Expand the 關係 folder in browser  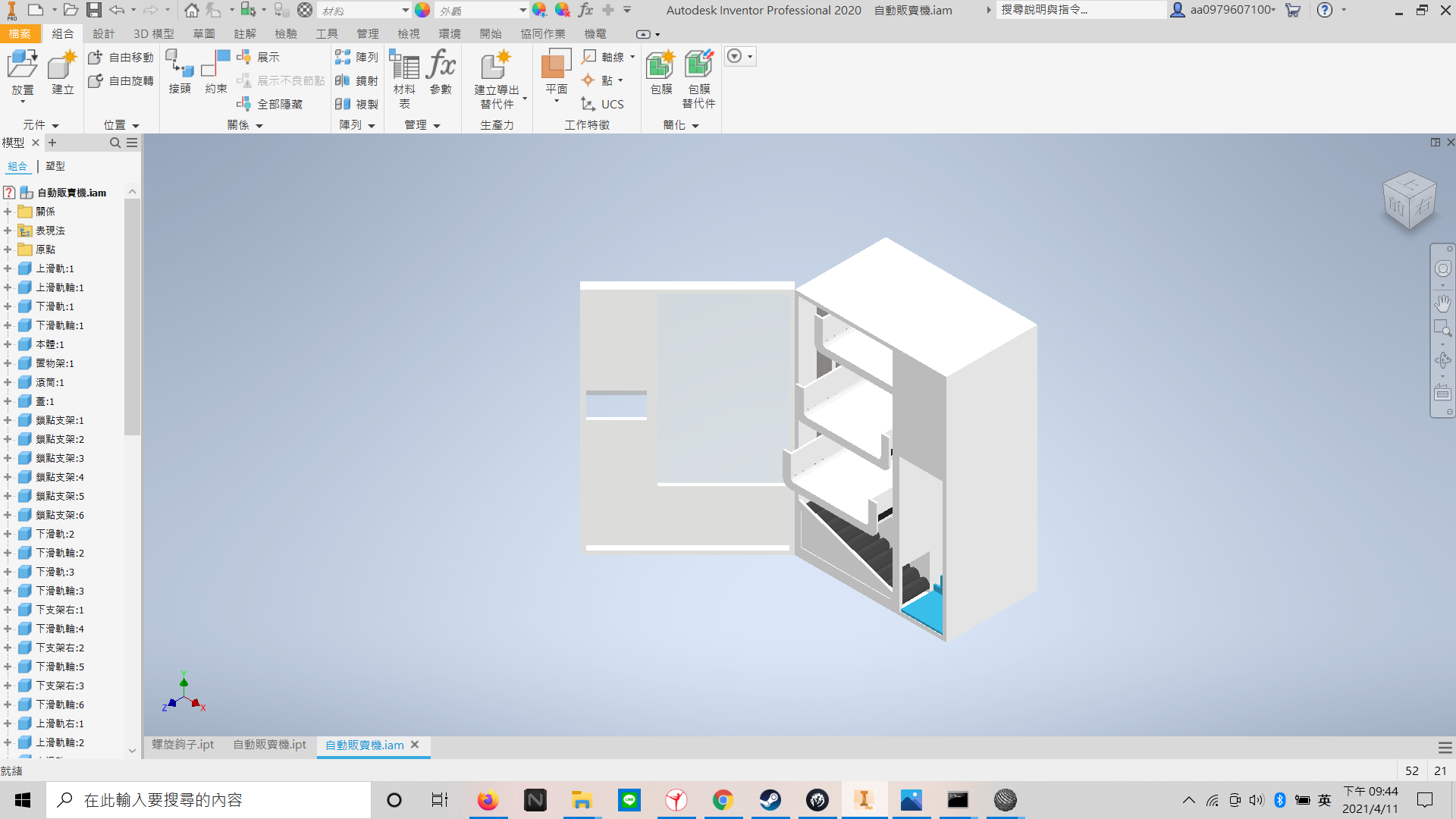8,212
